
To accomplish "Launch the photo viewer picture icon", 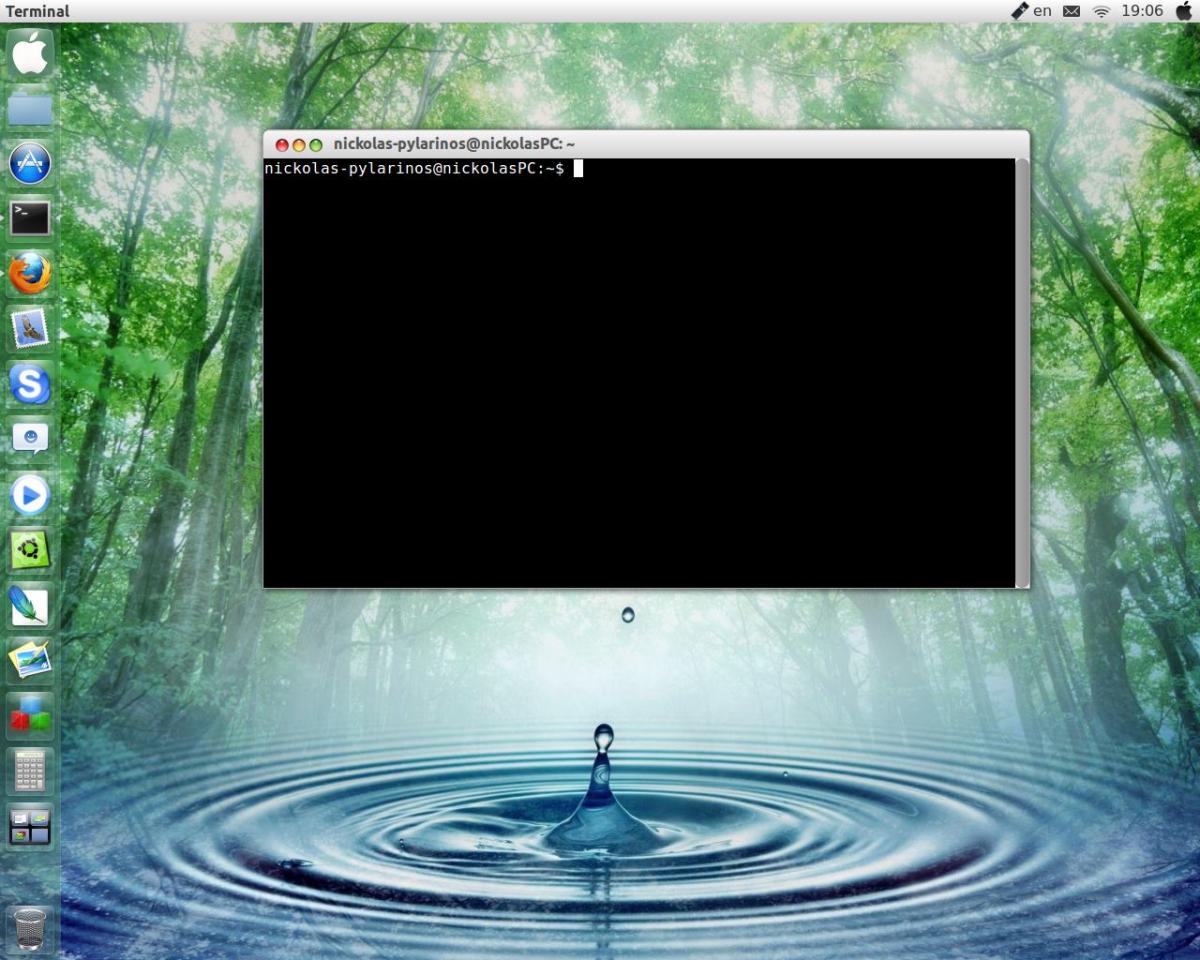I will tap(30, 660).
